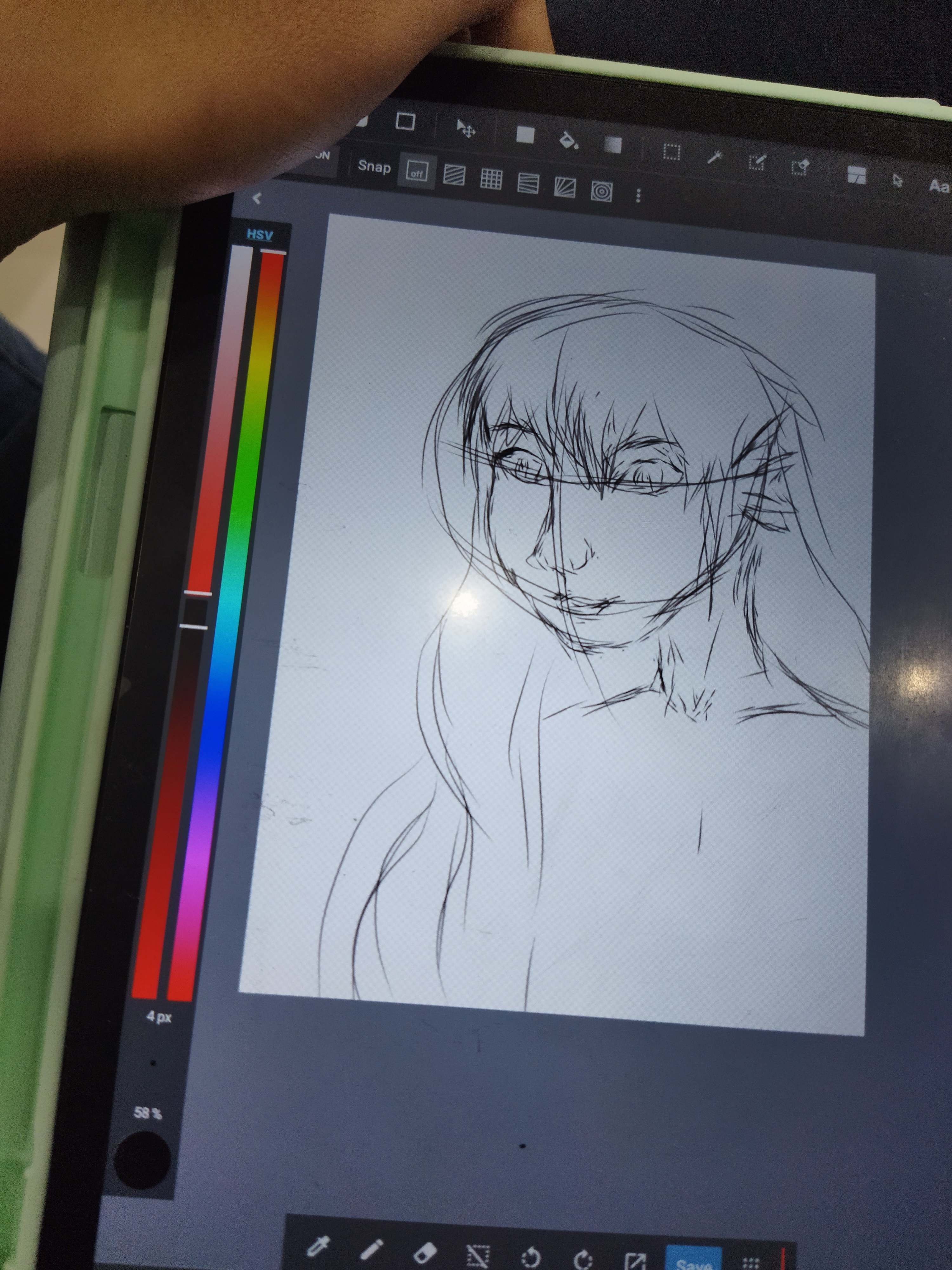The image size is (952, 1270).
Task: Click the 58 % opacity label
Action: click(x=148, y=1113)
